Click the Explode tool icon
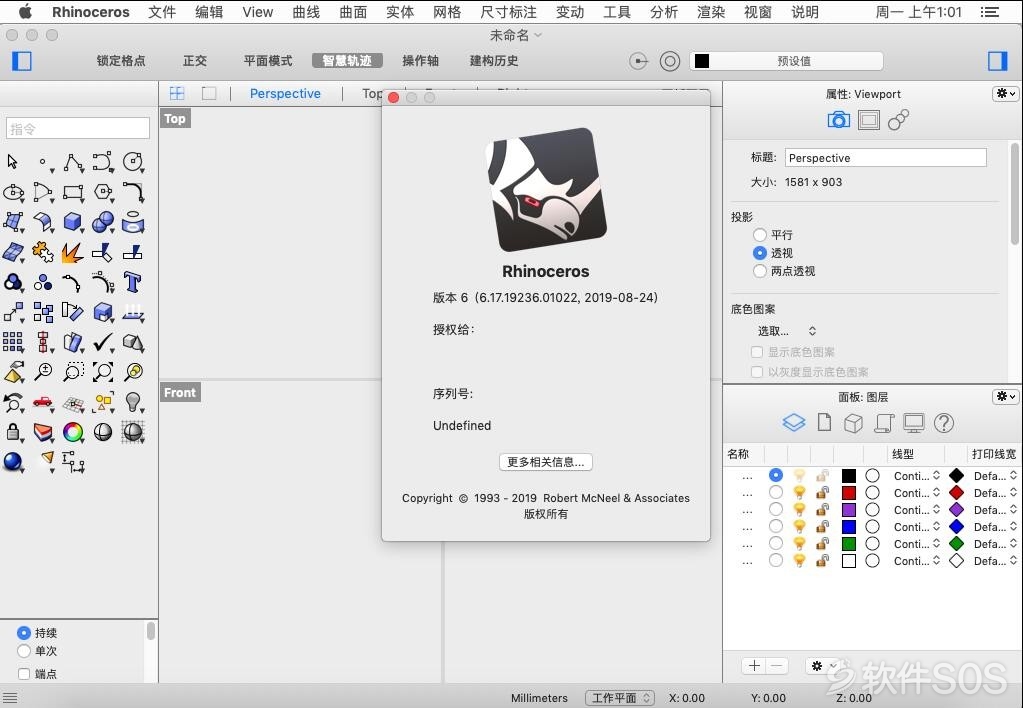This screenshot has width=1023, height=708. (x=73, y=253)
